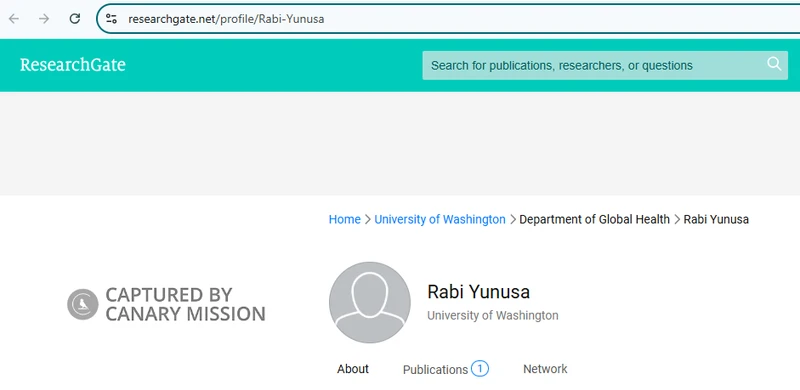This screenshot has height=390, width=800.
Task: Reload the page with the refresh icon
Action: click(75, 19)
